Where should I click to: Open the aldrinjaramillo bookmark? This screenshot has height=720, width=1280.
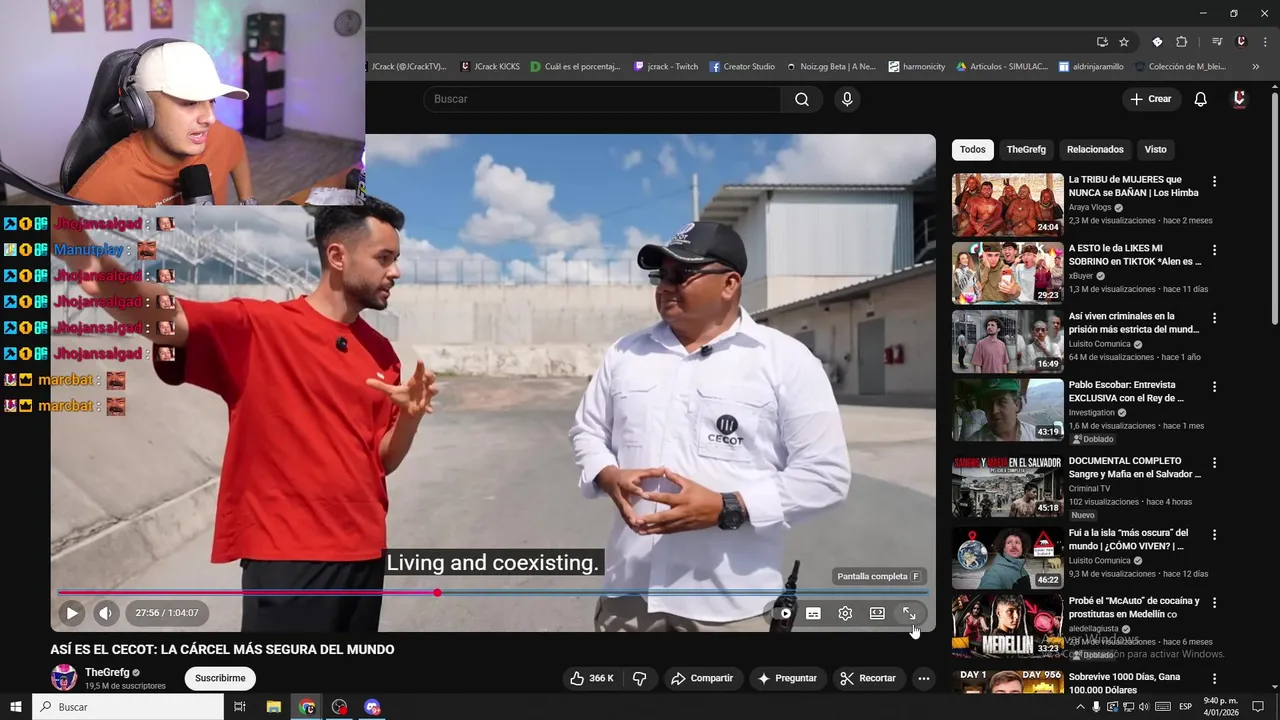[1092, 66]
